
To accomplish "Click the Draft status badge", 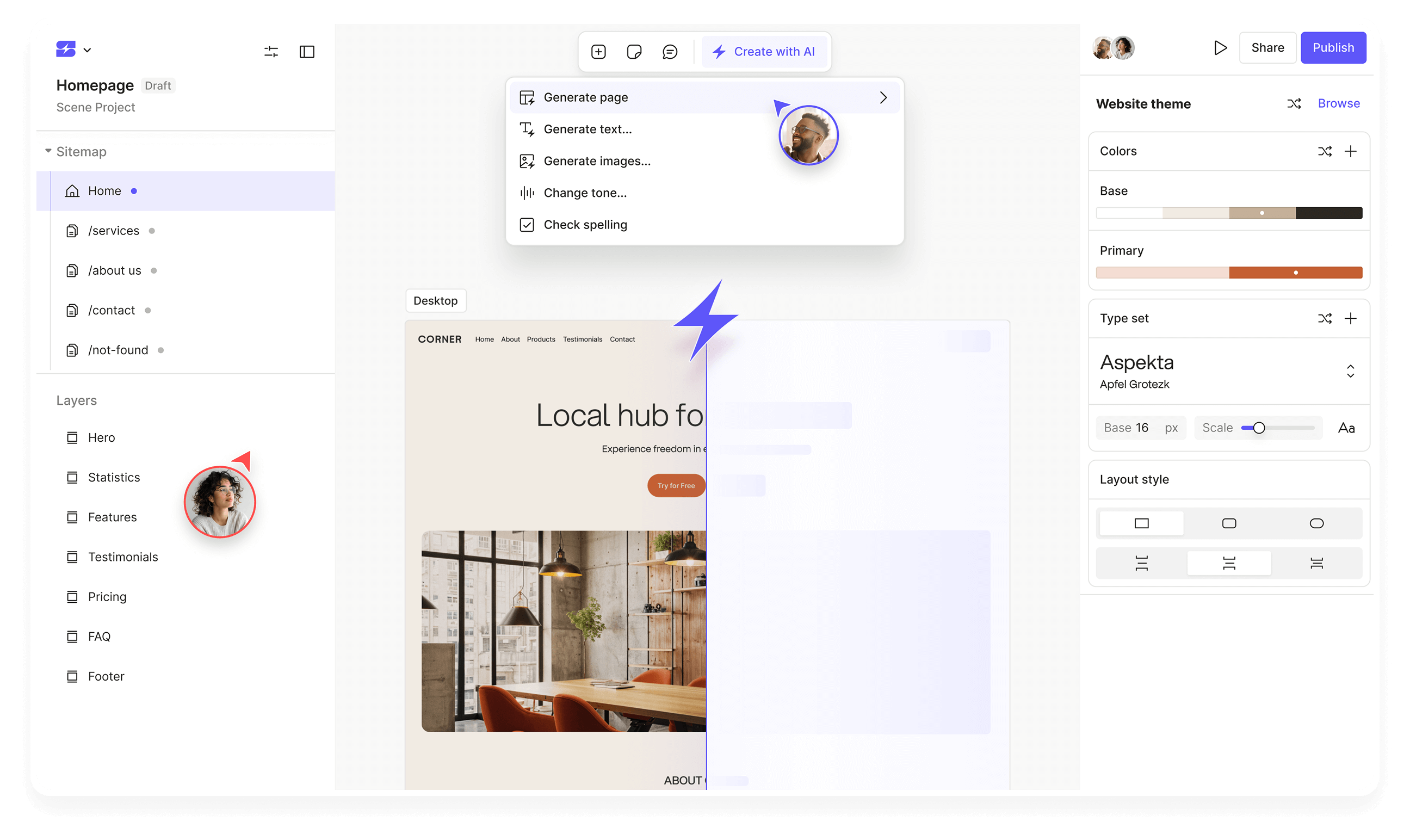I will click(x=158, y=85).
